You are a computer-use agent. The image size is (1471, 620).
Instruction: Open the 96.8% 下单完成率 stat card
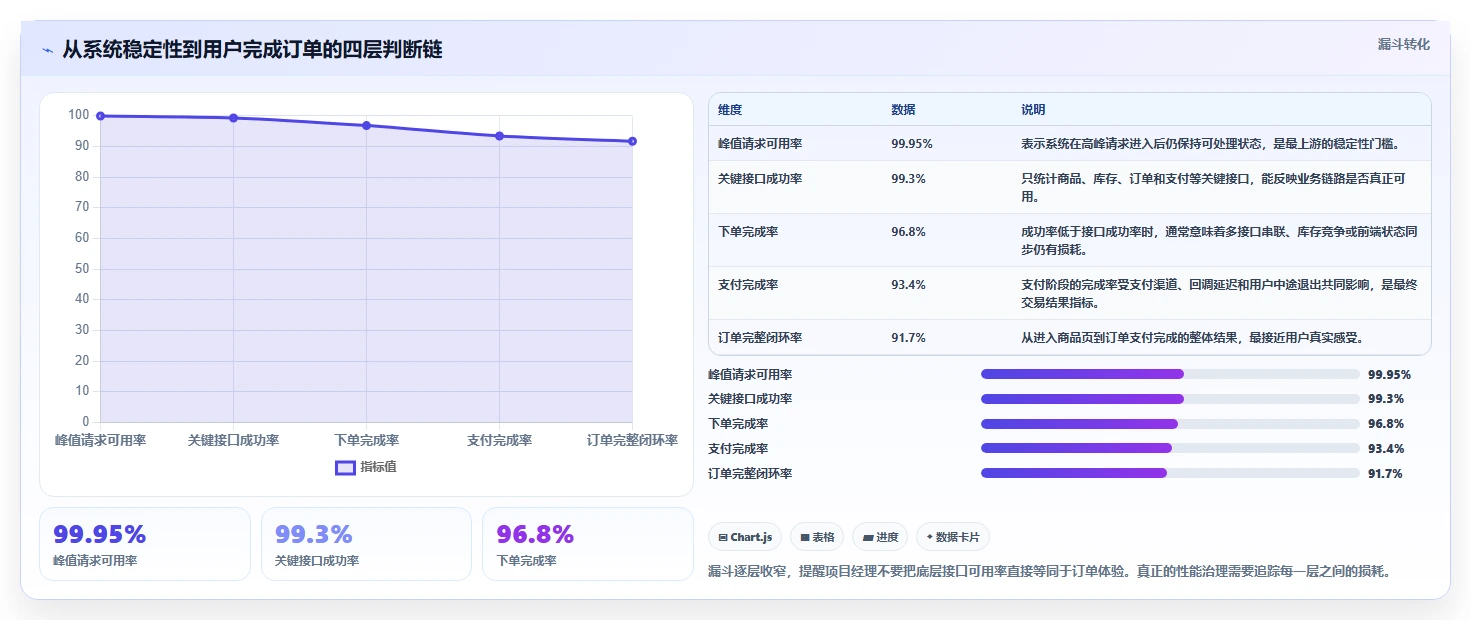(x=587, y=544)
